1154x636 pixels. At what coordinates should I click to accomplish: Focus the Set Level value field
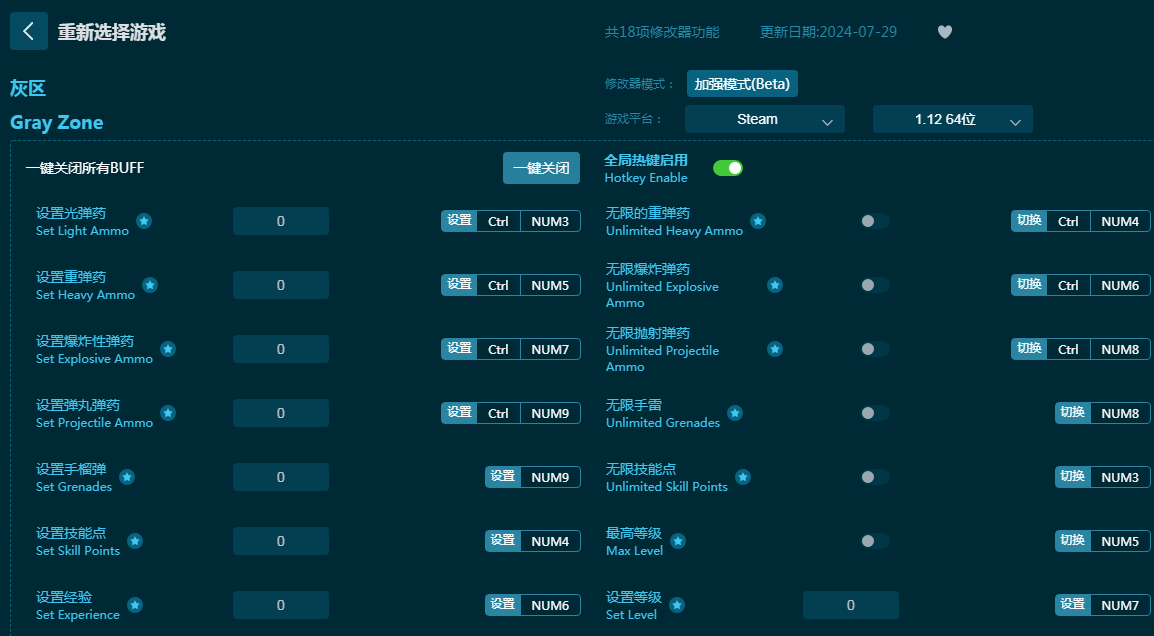pyautogui.click(x=851, y=605)
